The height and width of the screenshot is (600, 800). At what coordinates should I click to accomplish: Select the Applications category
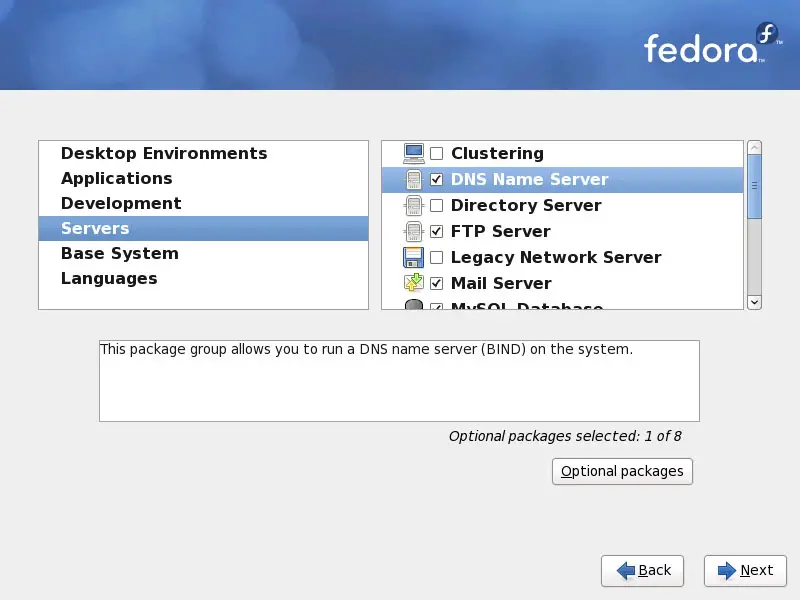click(204, 178)
